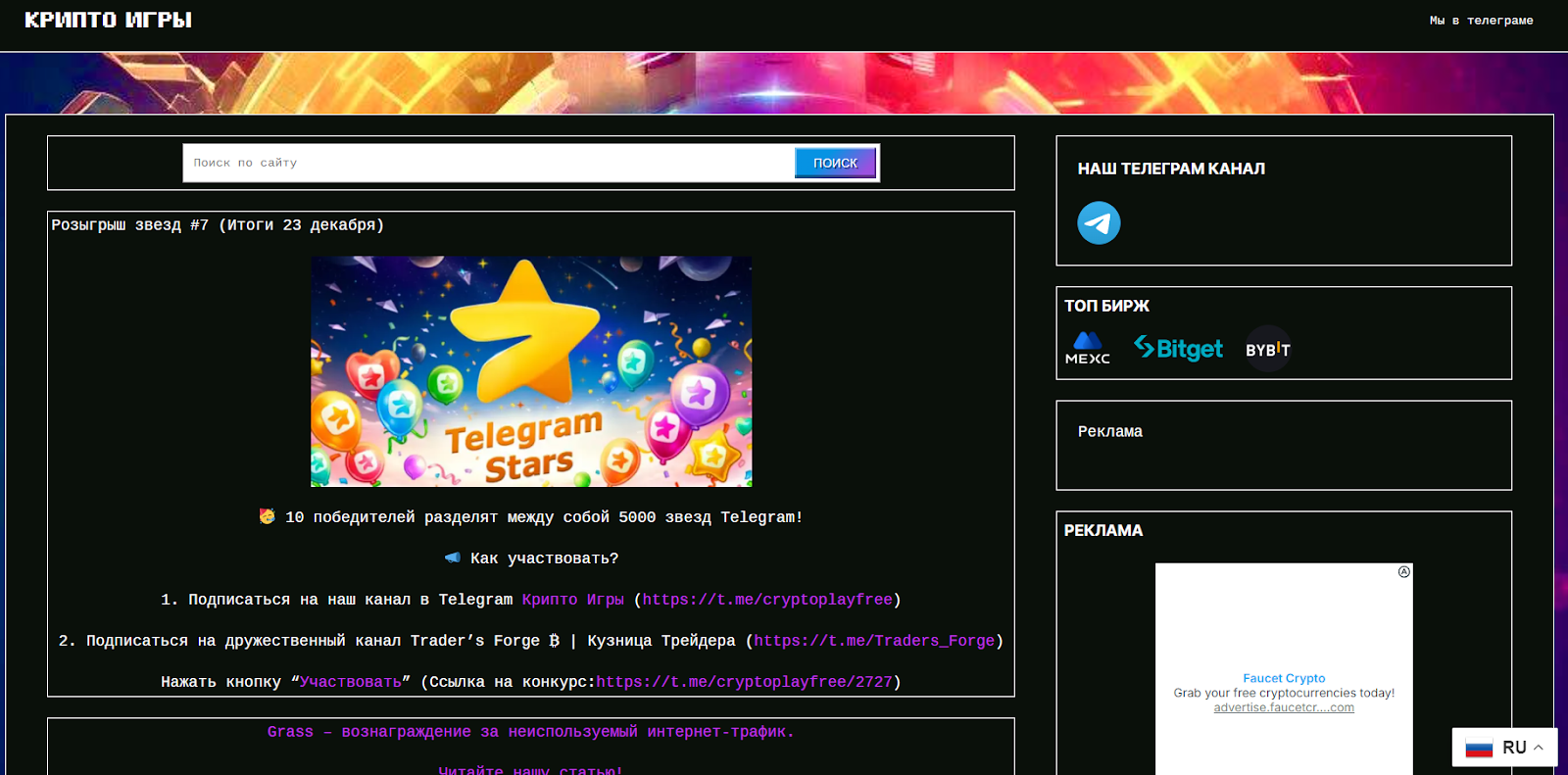This screenshot has height=775, width=1568.
Task: Open the Мы в телеграме menu link
Action: tap(1481, 21)
